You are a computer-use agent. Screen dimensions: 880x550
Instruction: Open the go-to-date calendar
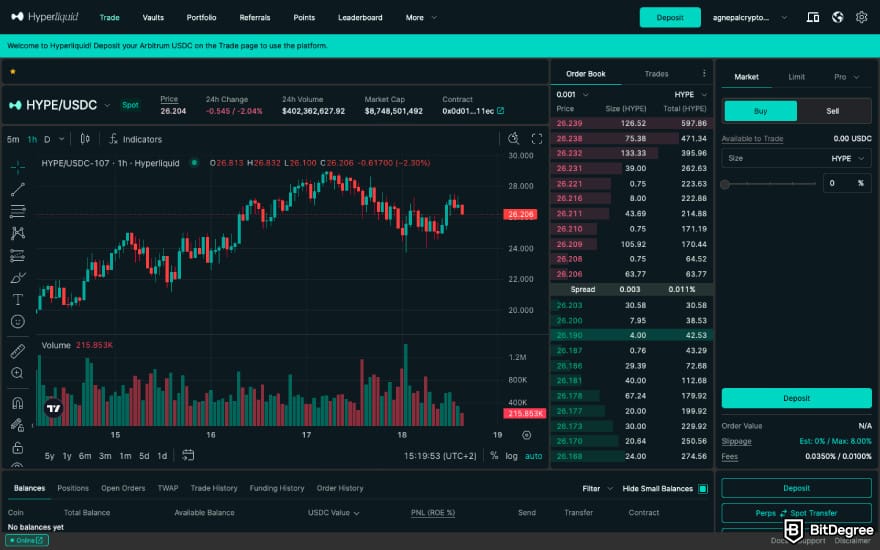pos(188,455)
